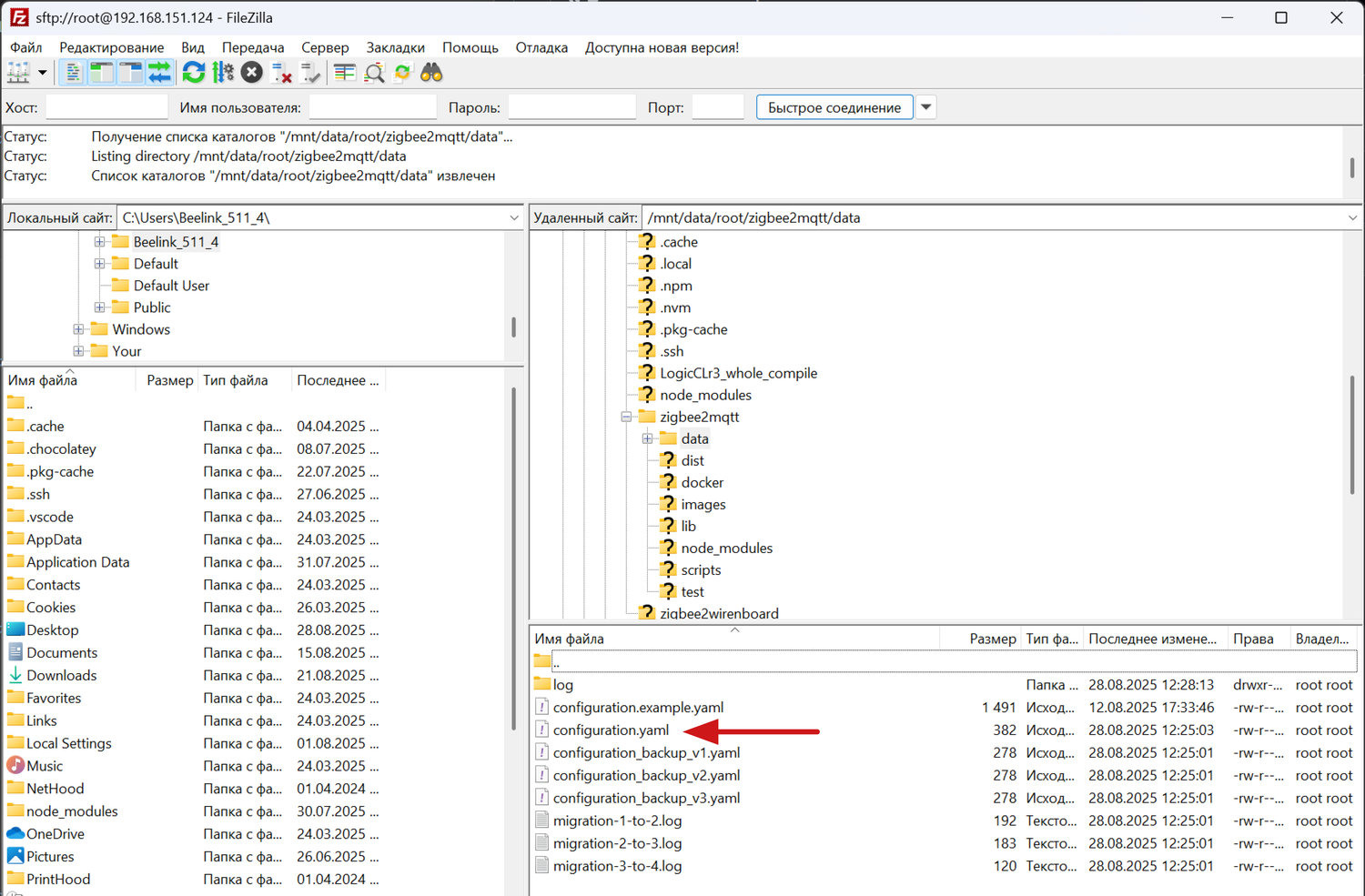1365x896 pixels.
Task: Toggle processing of transfer queue
Action: (222, 73)
